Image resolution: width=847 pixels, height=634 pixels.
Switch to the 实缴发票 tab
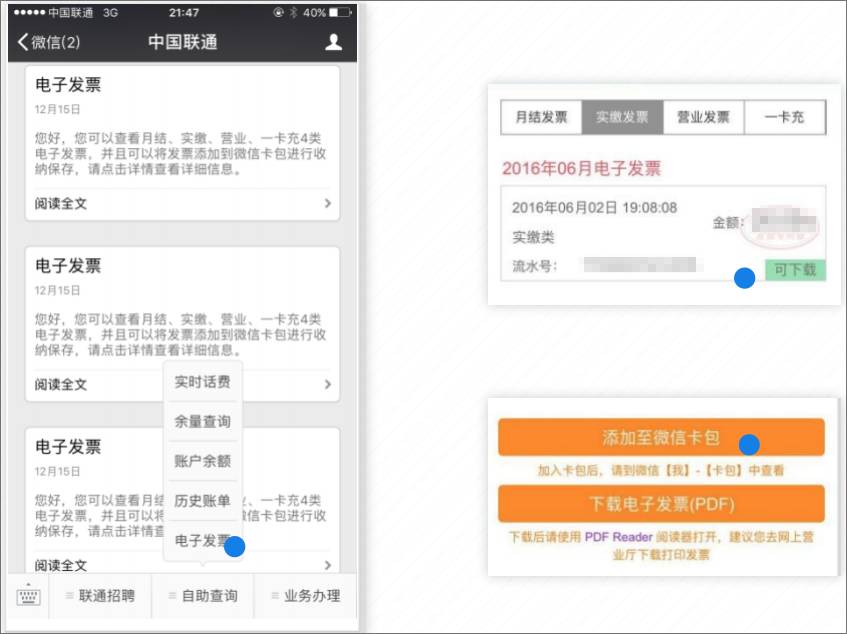[622, 117]
